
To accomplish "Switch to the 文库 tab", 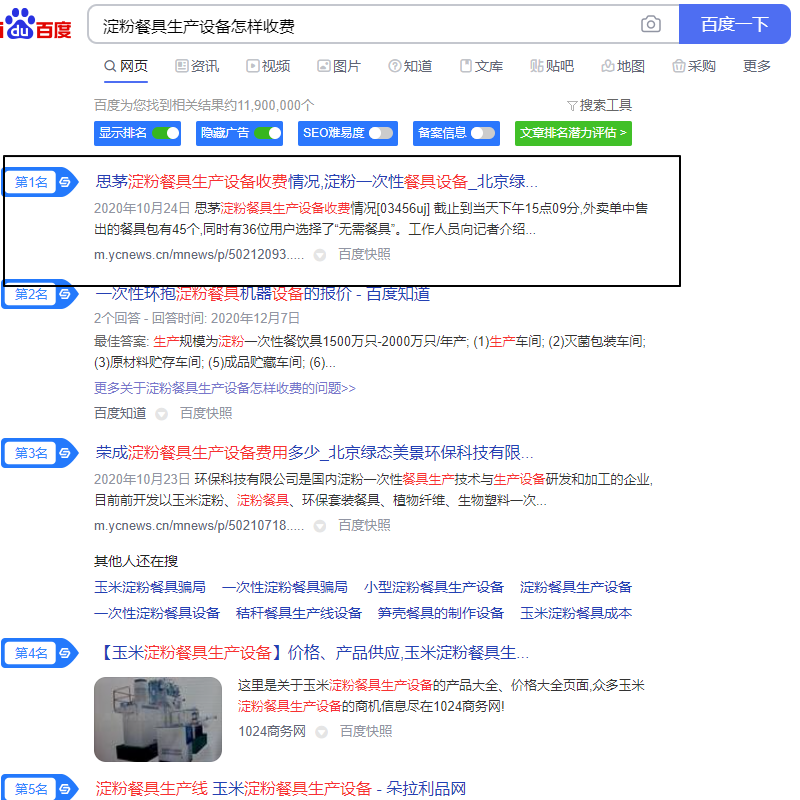I will (x=481, y=66).
